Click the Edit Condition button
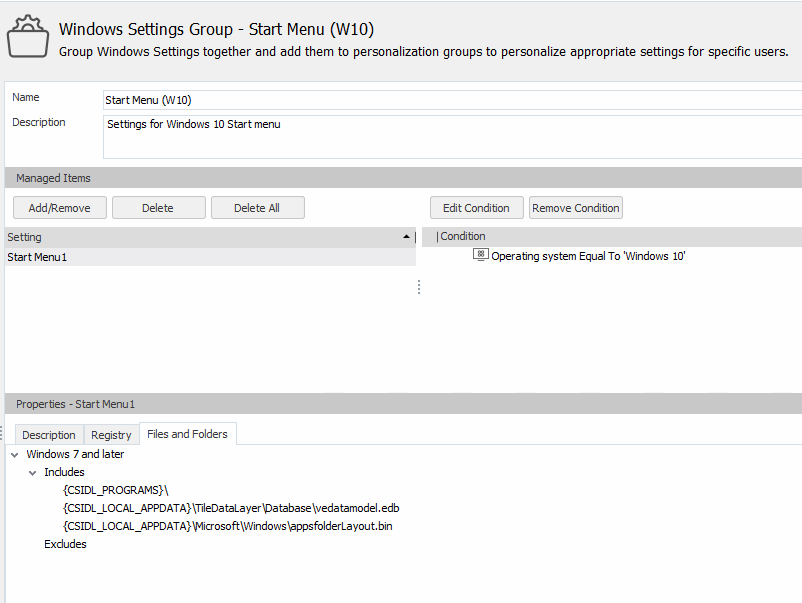Image resolution: width=802 pixels, height=603 pixels. 476,208
